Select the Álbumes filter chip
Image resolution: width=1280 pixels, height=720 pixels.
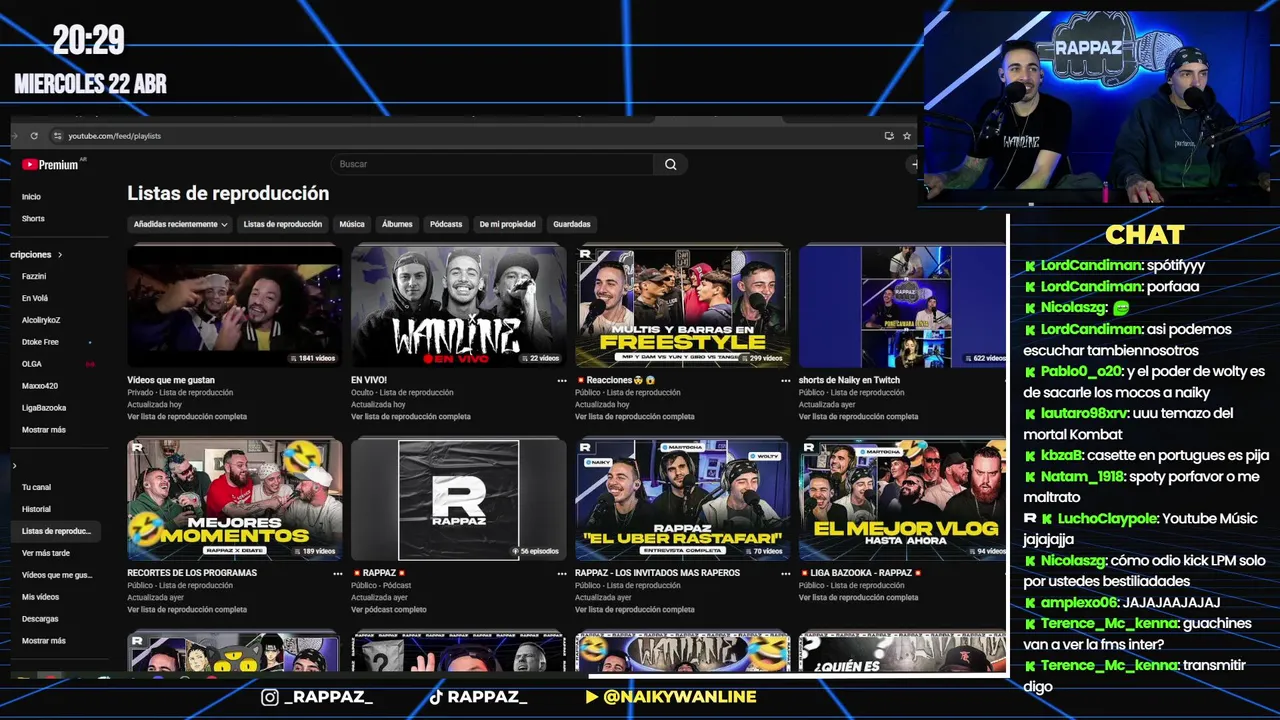coord(397,224)
